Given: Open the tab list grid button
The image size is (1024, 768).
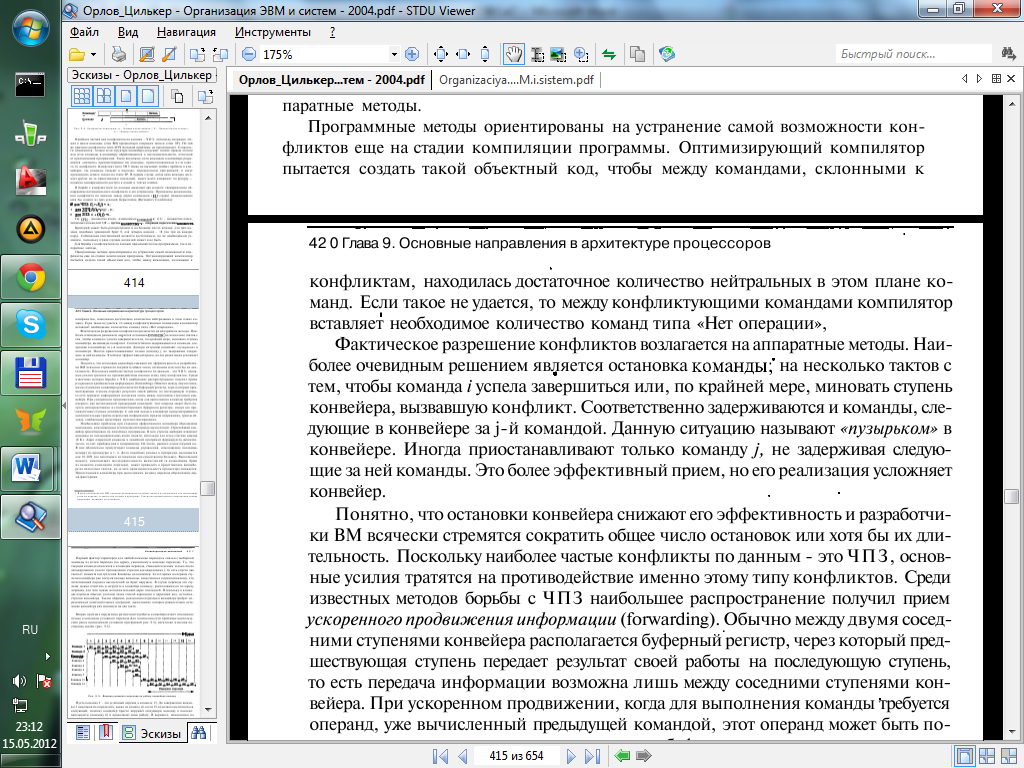Looking at the screenshot, I should click(996, 78).
